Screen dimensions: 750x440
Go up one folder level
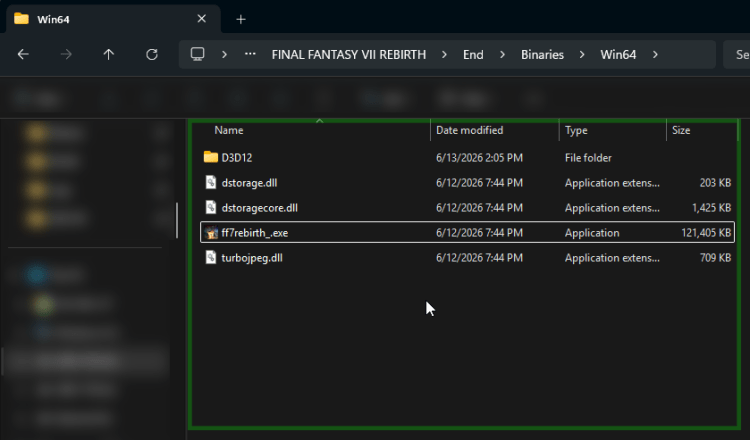109,55
